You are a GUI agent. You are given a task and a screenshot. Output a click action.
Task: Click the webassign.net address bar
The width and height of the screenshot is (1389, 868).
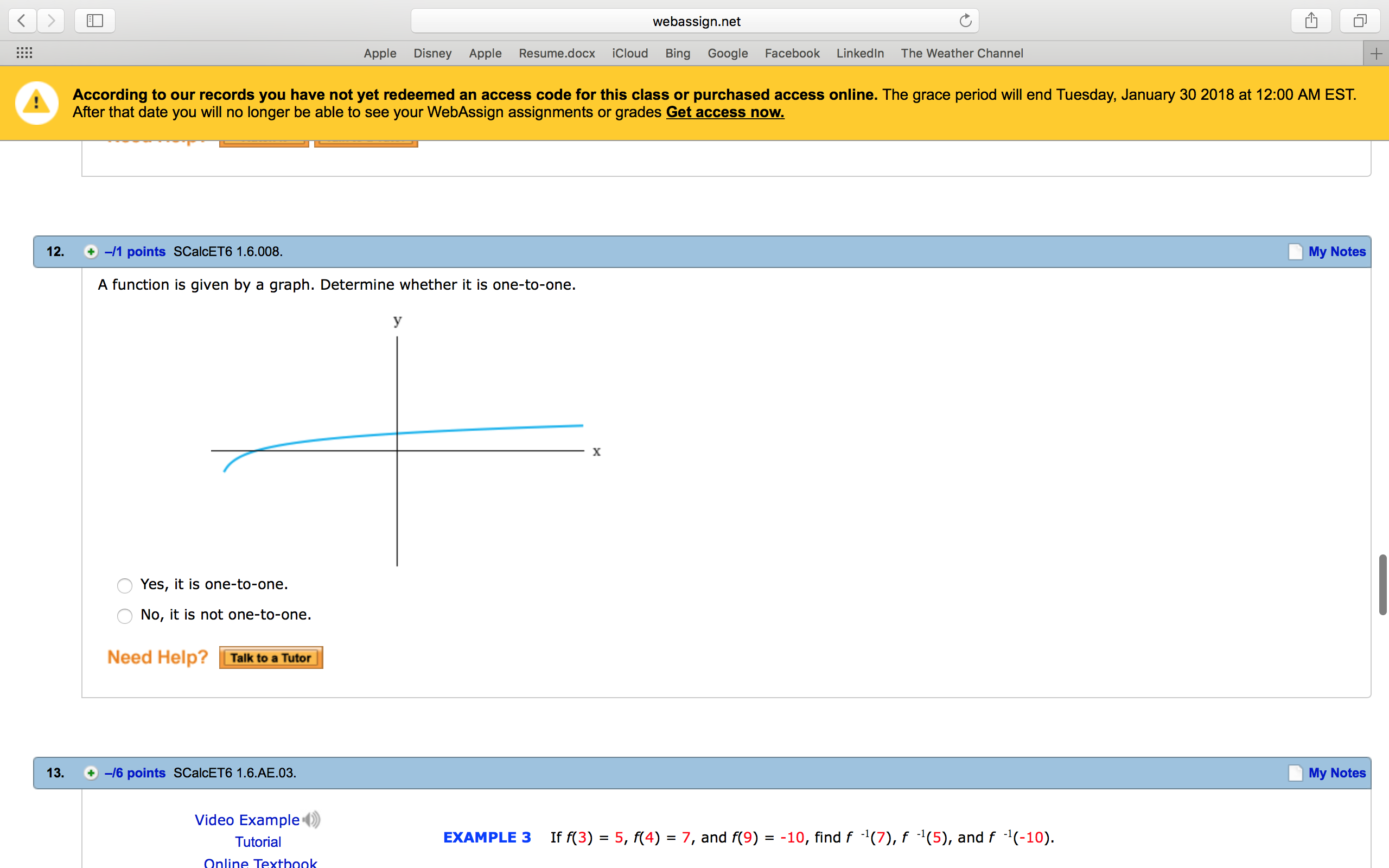pos(694,21)
